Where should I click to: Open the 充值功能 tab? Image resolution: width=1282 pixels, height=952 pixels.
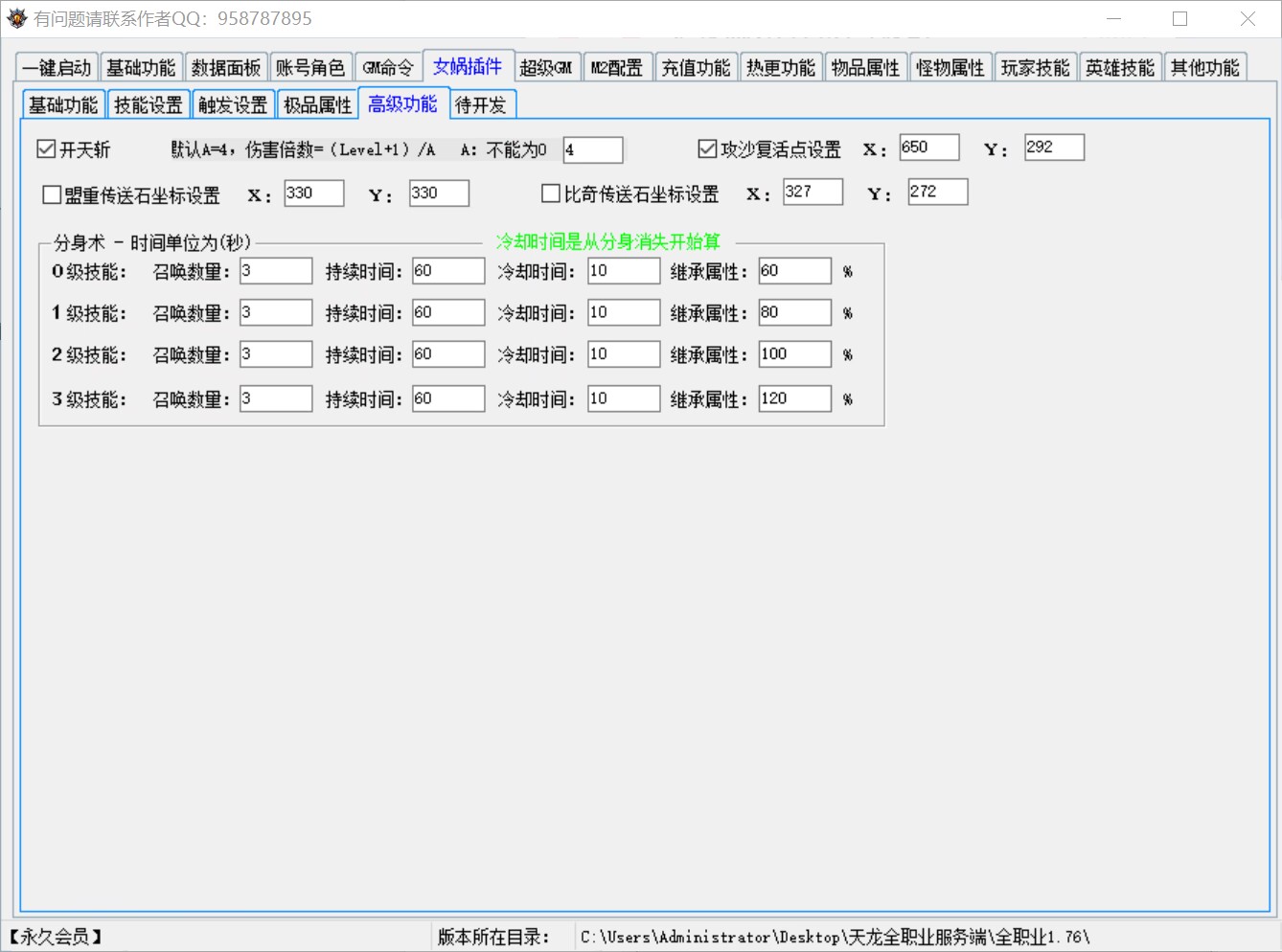coord(697,67)
